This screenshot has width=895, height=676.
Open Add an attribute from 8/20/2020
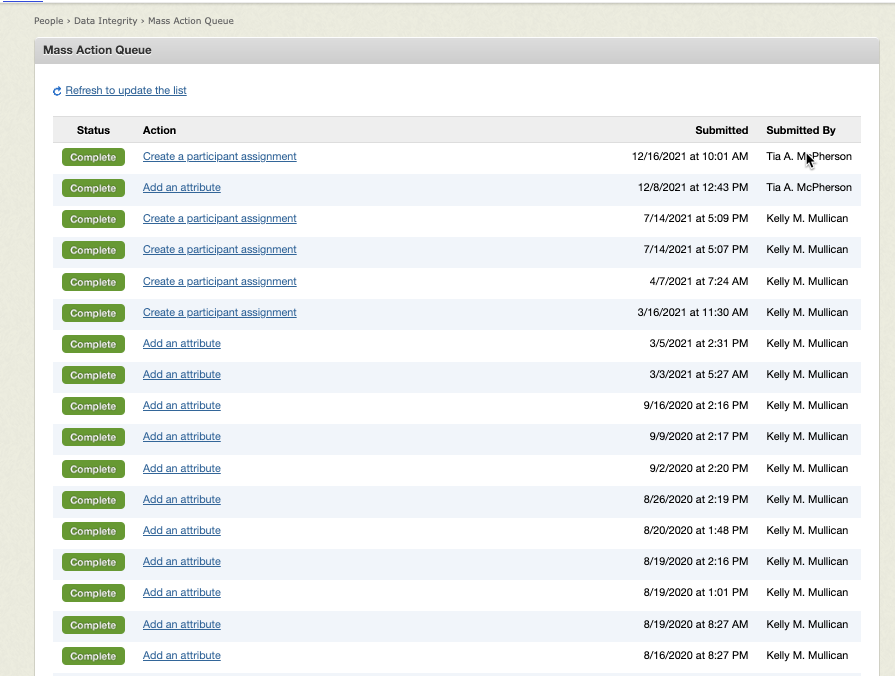tap(182, 530)
